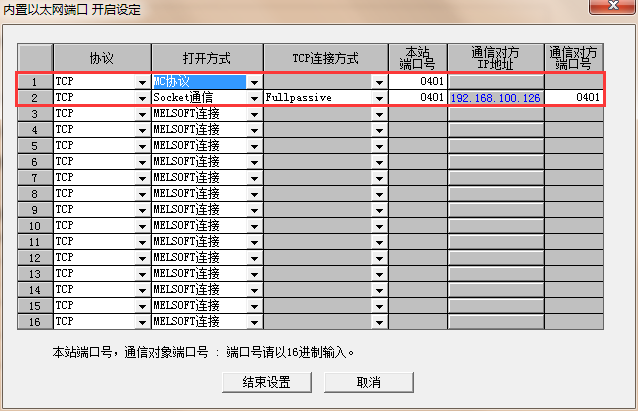Open protocol dropdown in row 1
Screen dimensions: 638x411
click(142, 82)
